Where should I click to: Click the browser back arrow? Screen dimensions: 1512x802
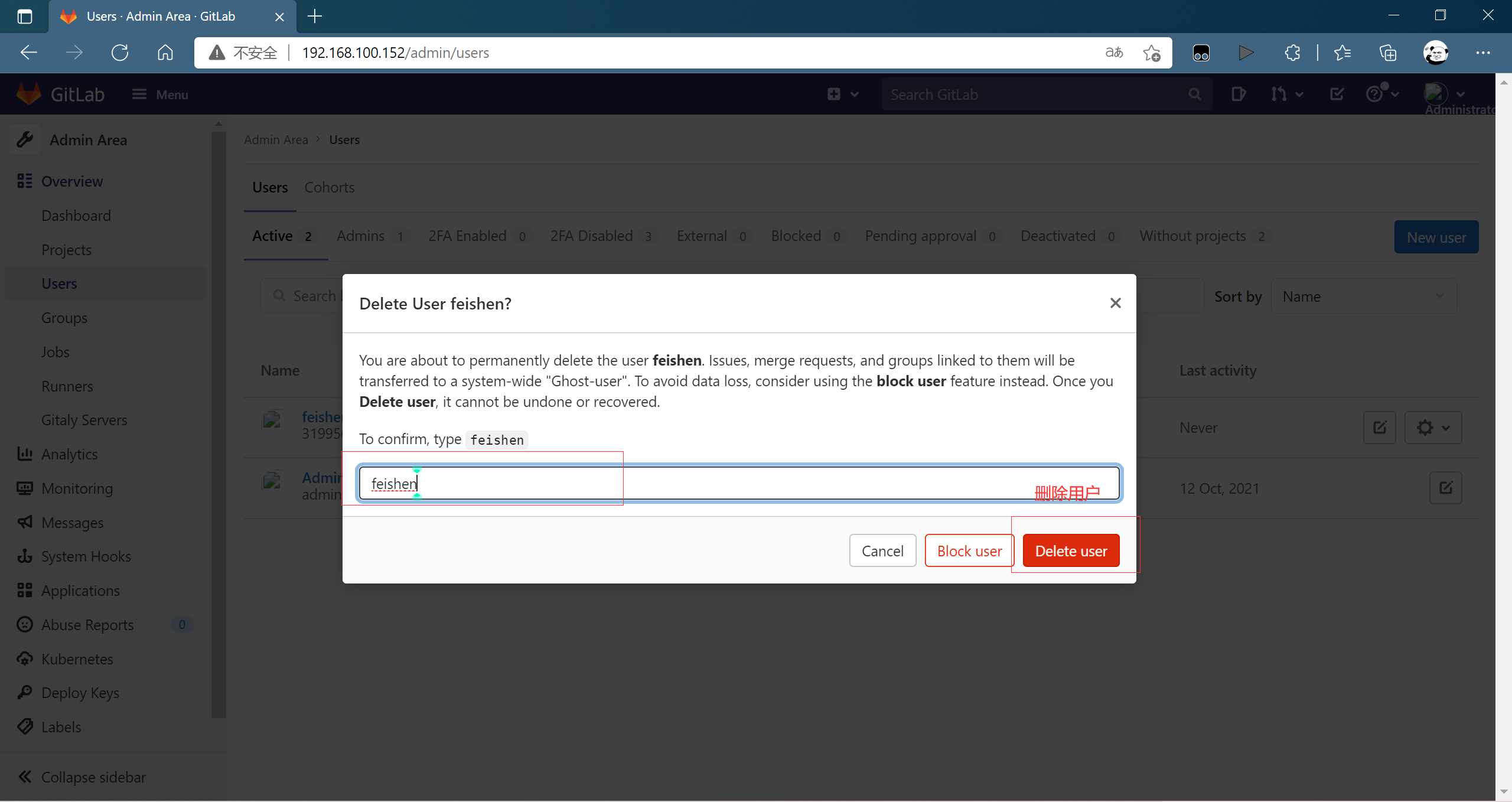click(x=28, y=53)
